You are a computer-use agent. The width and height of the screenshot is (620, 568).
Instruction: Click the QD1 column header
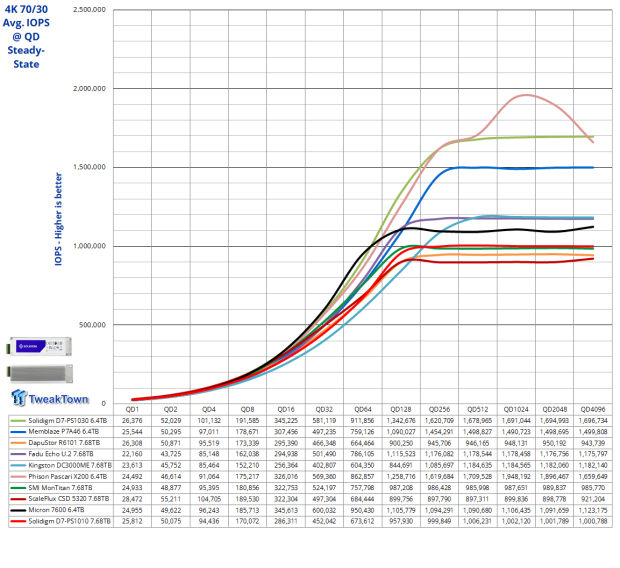tap(132, 409)
